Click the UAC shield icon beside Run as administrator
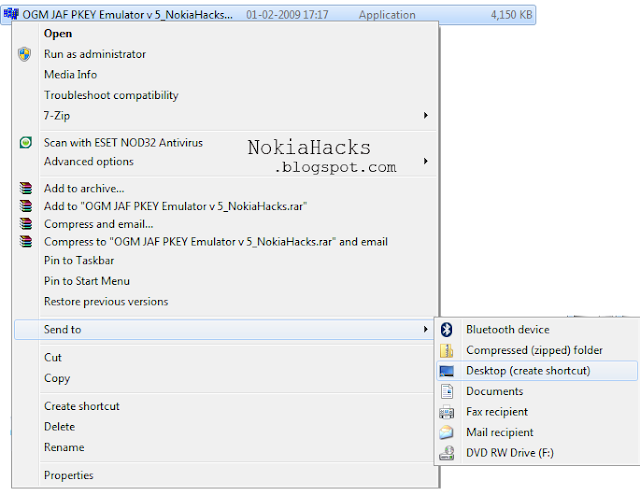Screen dimensions: 640x495 pos(24,54)
